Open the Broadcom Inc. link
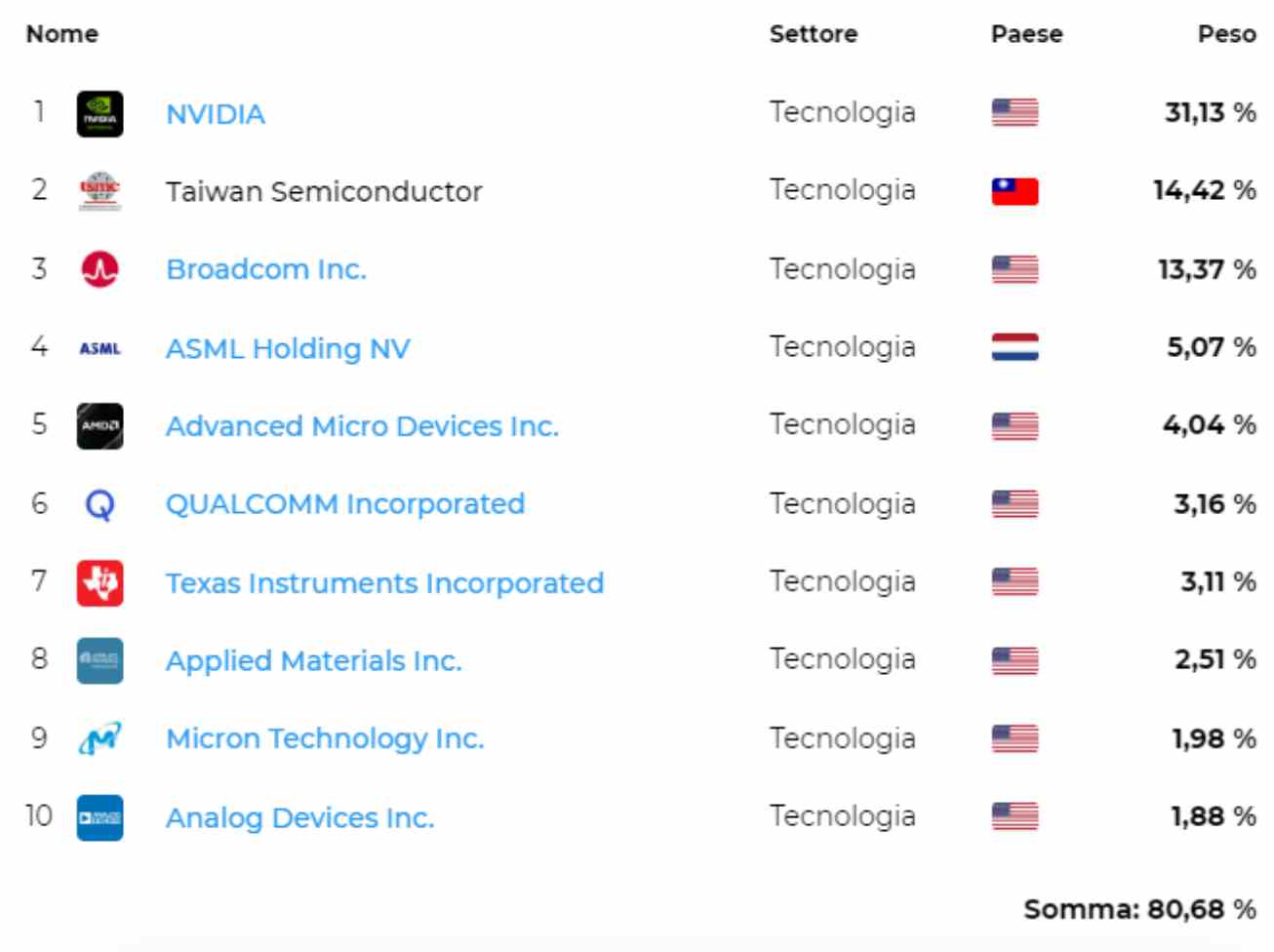1274x952 pixels. coord(266,269)
